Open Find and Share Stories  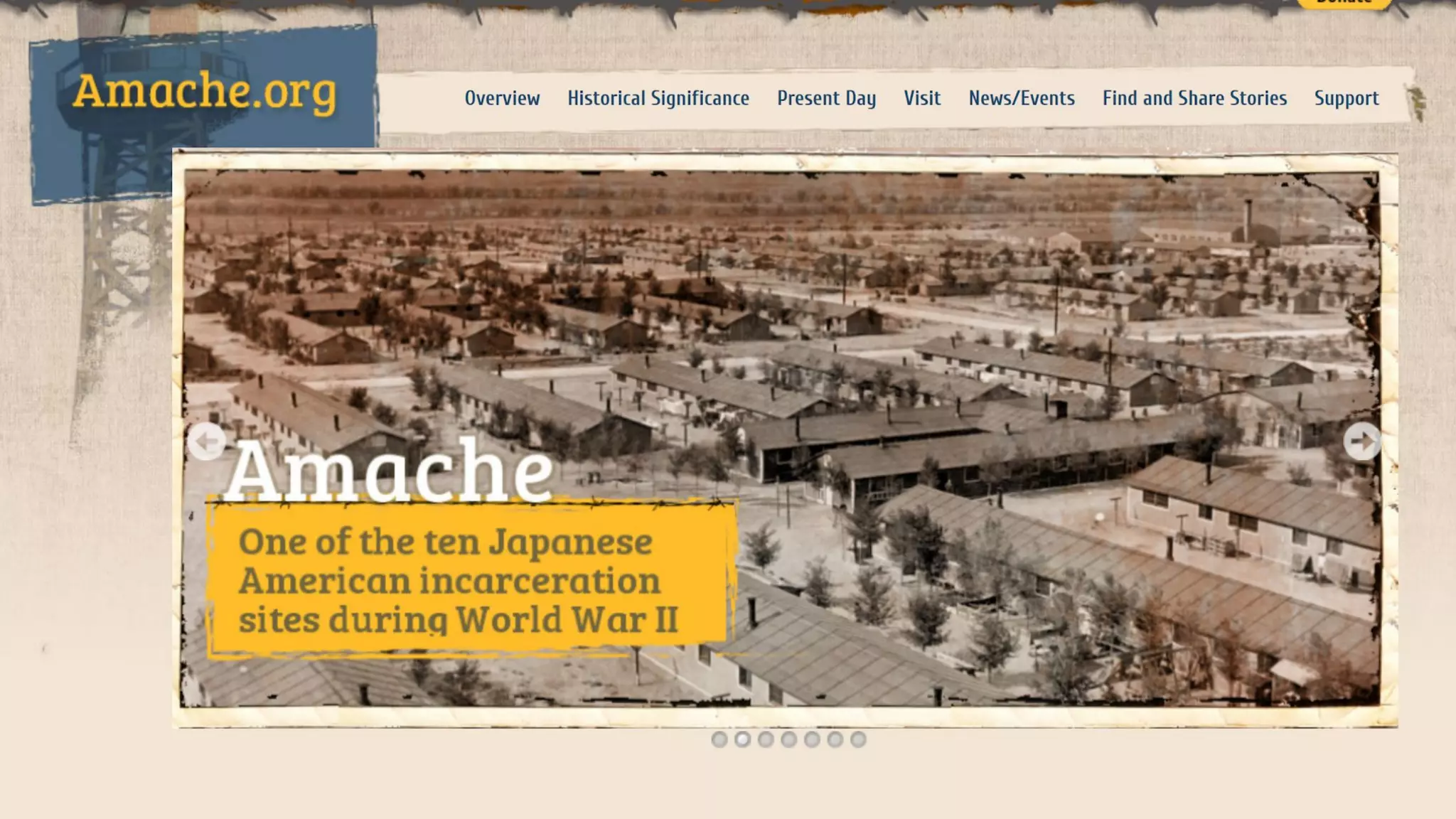point(1194,98)
